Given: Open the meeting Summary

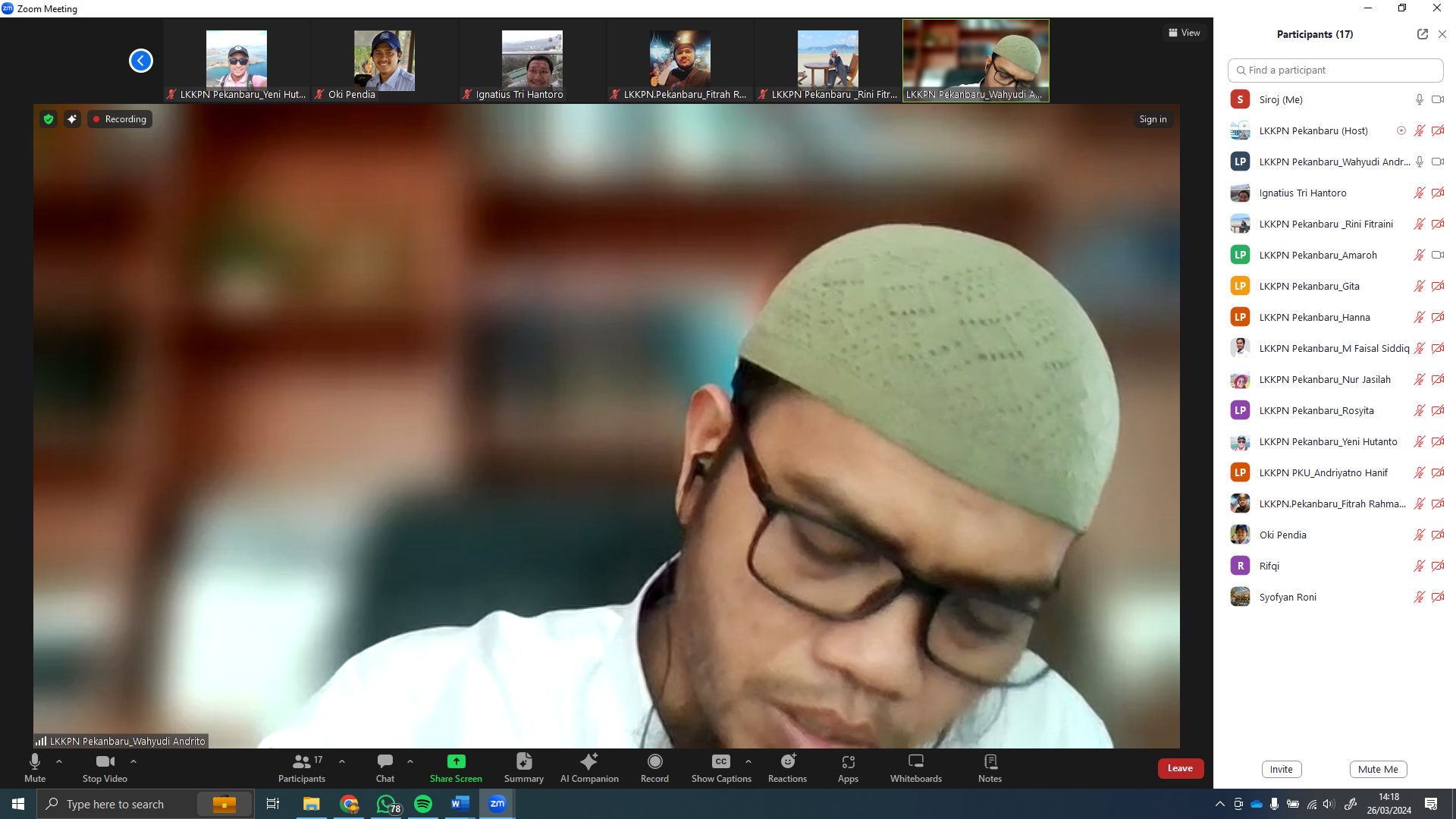Looking at the screenshot, I should point(524,768).
